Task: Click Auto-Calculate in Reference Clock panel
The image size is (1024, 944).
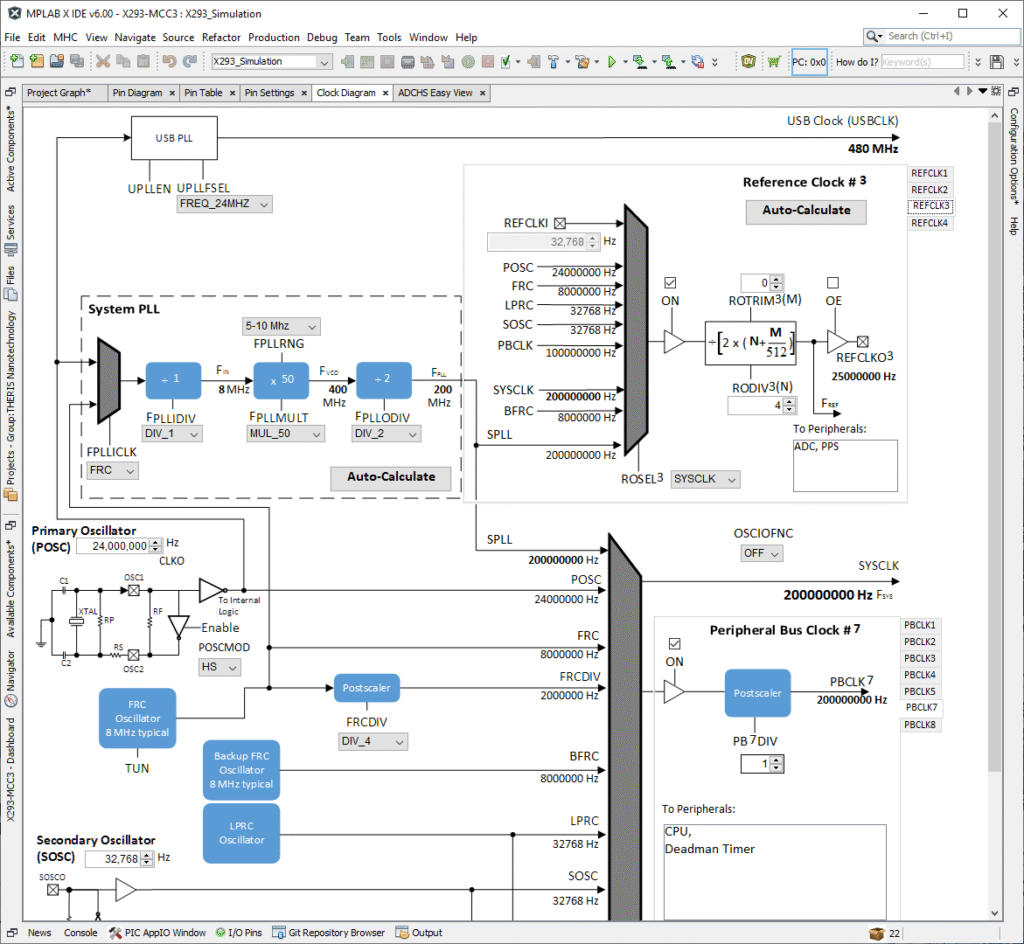Action: click(x=806, y=211)
